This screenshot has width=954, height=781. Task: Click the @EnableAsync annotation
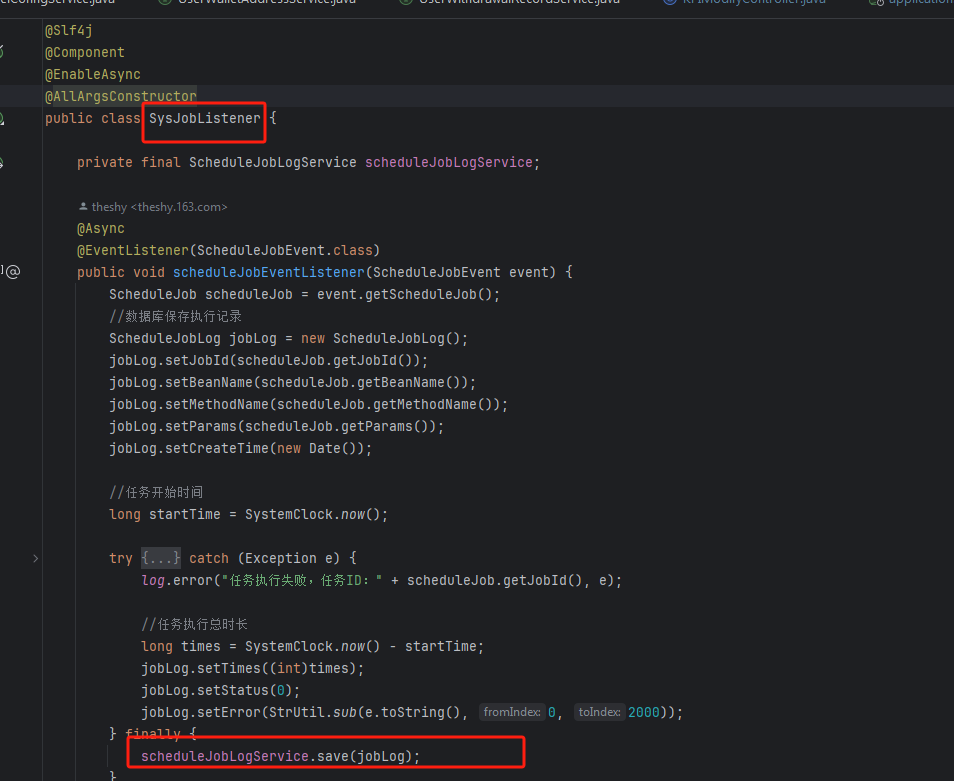[x=92, y=74]
